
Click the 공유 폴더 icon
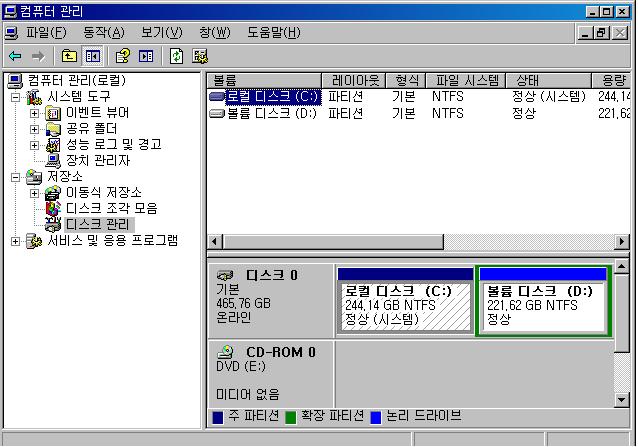(x=53, y=129)
